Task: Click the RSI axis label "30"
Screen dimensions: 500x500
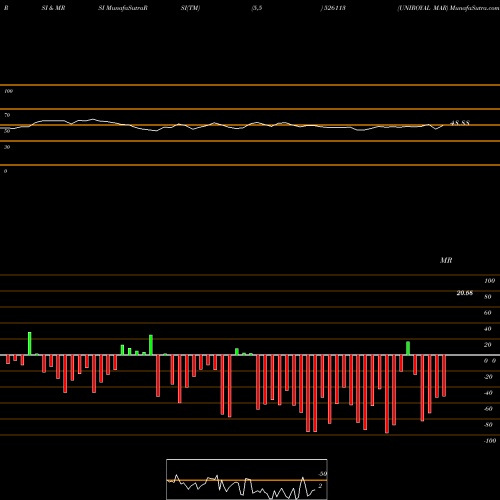Action: click(7, 147)
